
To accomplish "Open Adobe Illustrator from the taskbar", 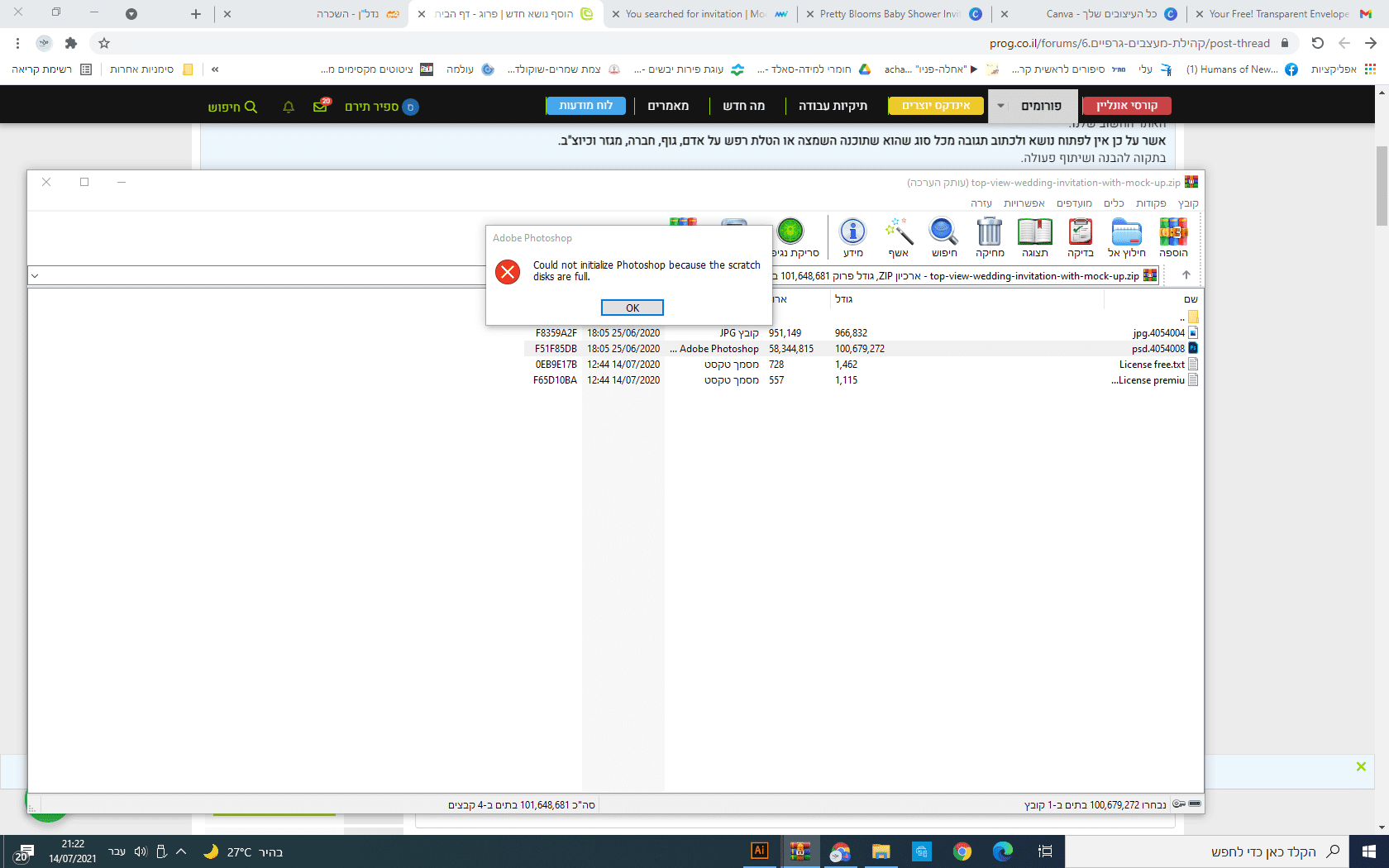I will pos(759,851).
